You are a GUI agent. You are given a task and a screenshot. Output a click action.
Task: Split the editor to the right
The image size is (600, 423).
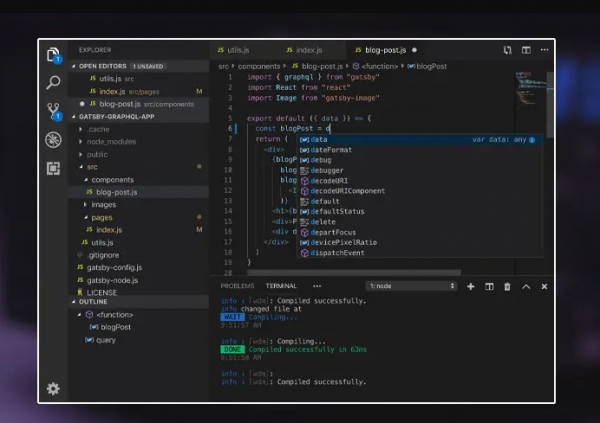tap(526, 50)
